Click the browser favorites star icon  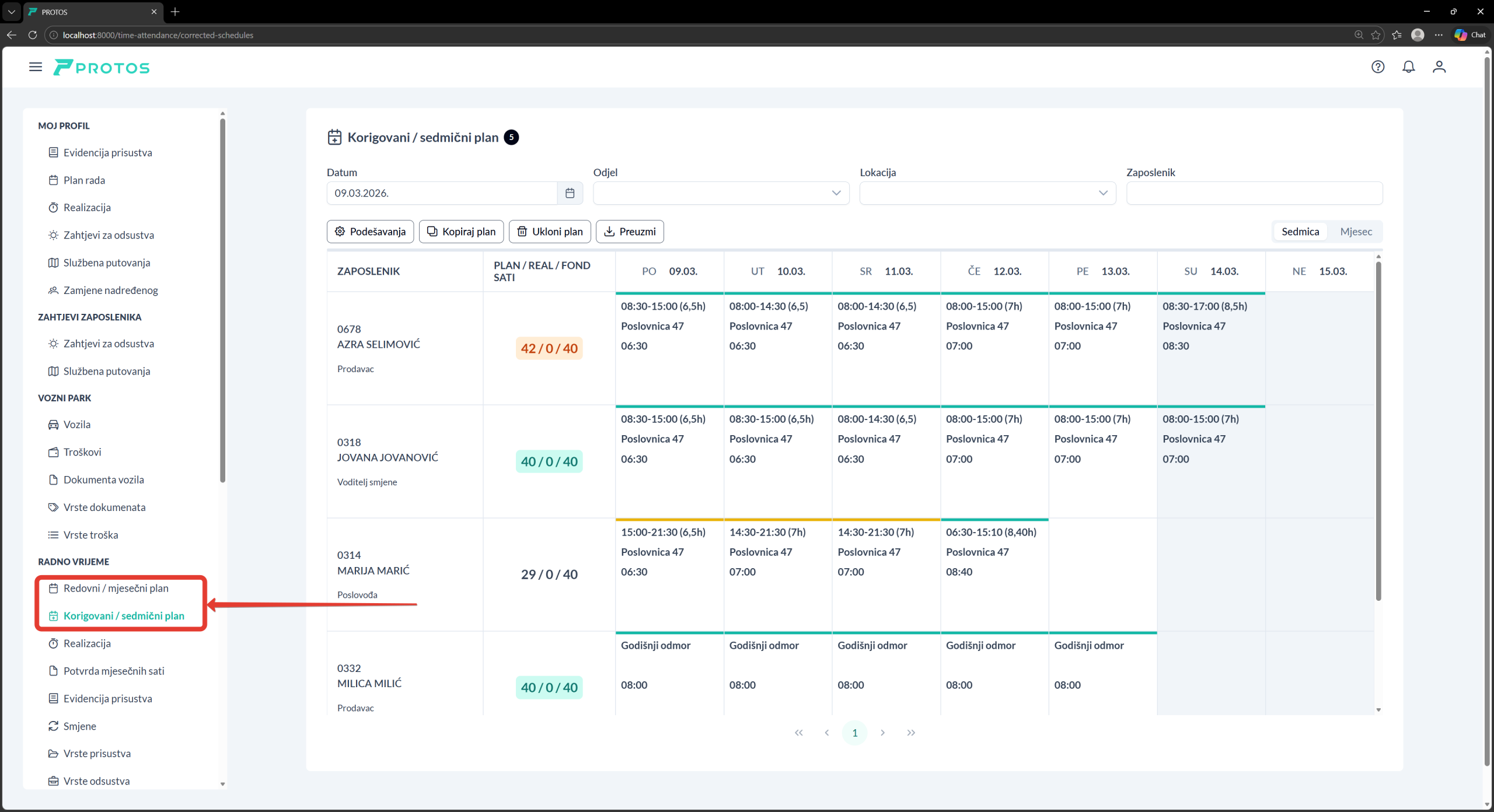point(1376,35)
